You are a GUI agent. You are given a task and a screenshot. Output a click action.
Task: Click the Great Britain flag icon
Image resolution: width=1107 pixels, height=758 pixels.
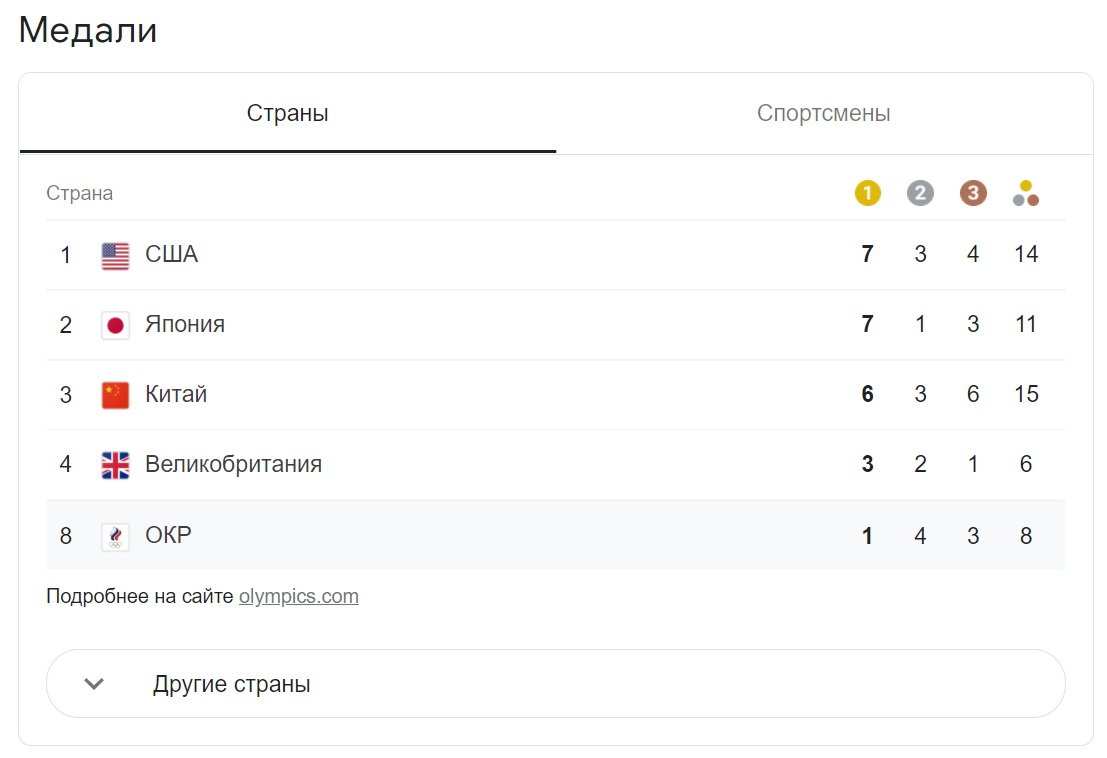pyautogui.click(x=115, y=465)
